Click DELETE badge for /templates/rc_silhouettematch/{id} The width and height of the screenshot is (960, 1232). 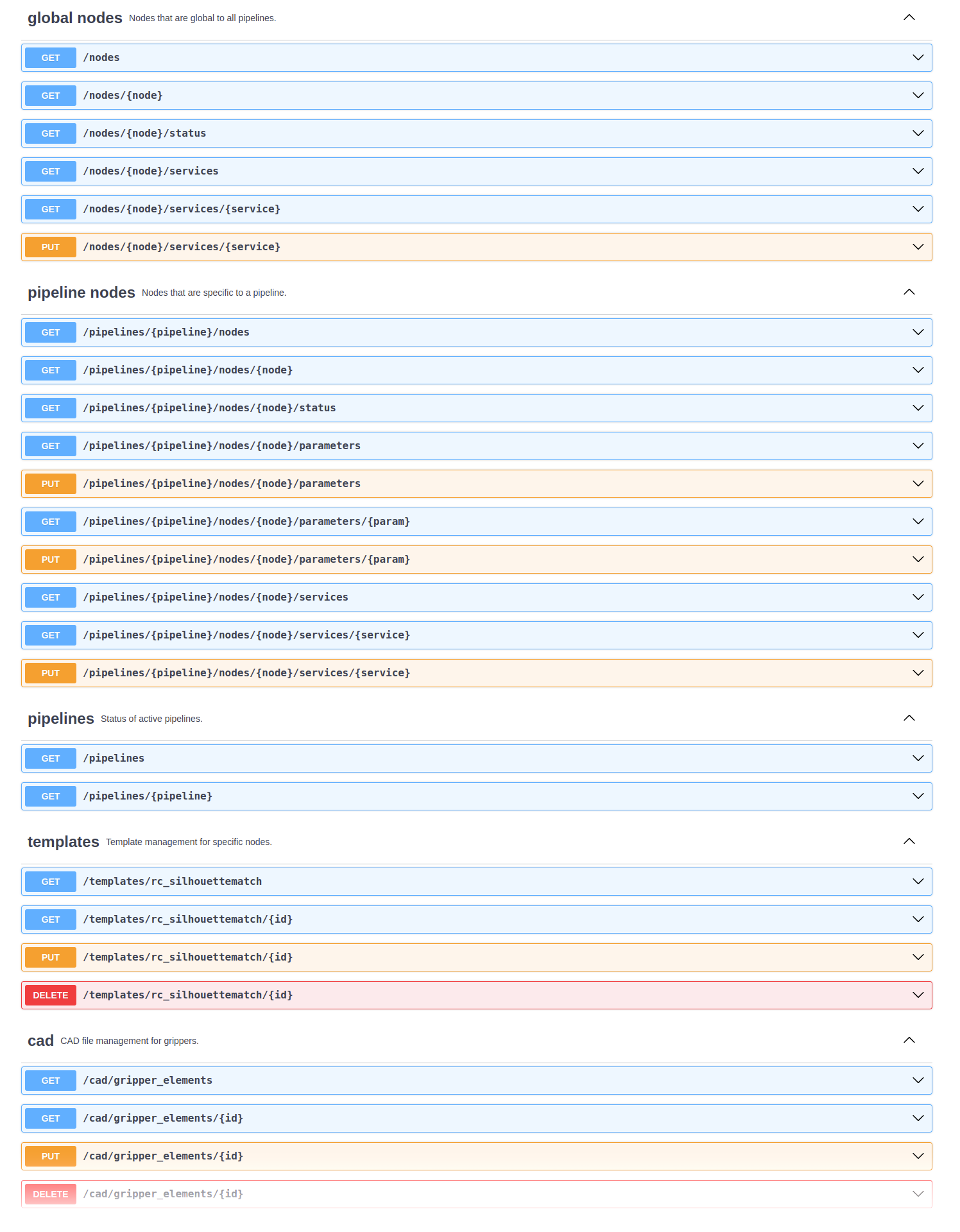(51, 995)
